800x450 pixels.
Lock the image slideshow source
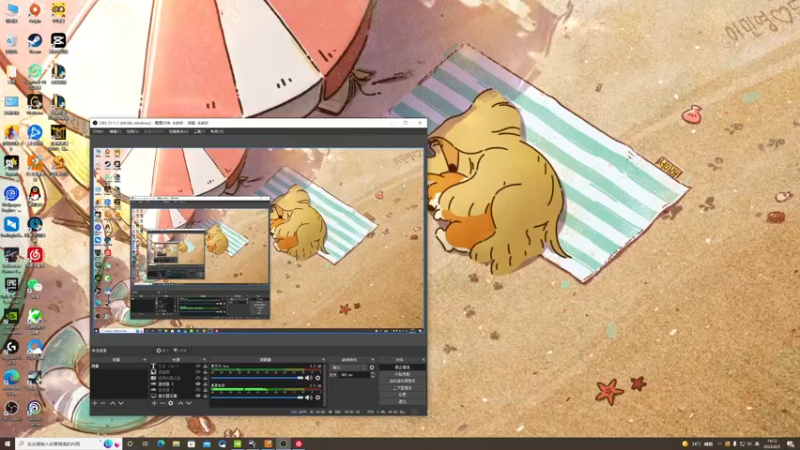pos(205,378)
